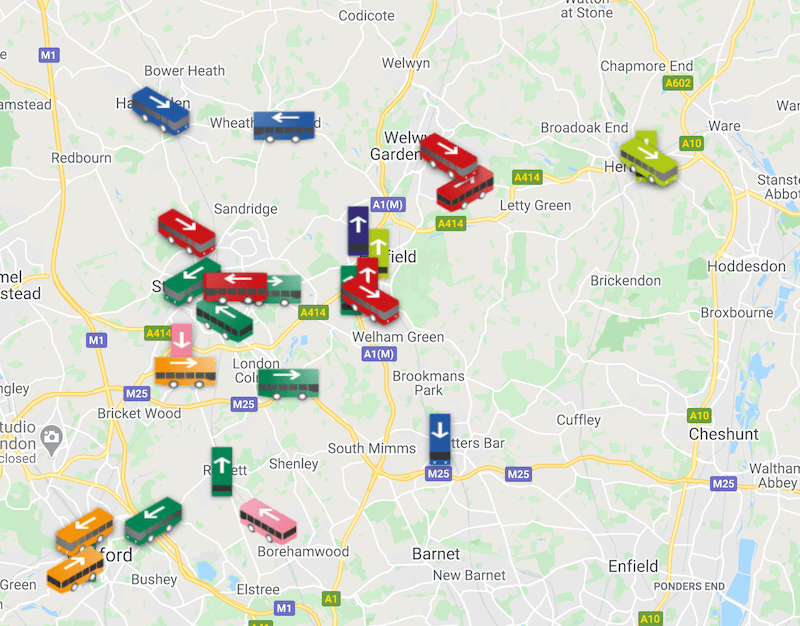Select the blue bus heading left at Wheathampstead

pos(284,126)
